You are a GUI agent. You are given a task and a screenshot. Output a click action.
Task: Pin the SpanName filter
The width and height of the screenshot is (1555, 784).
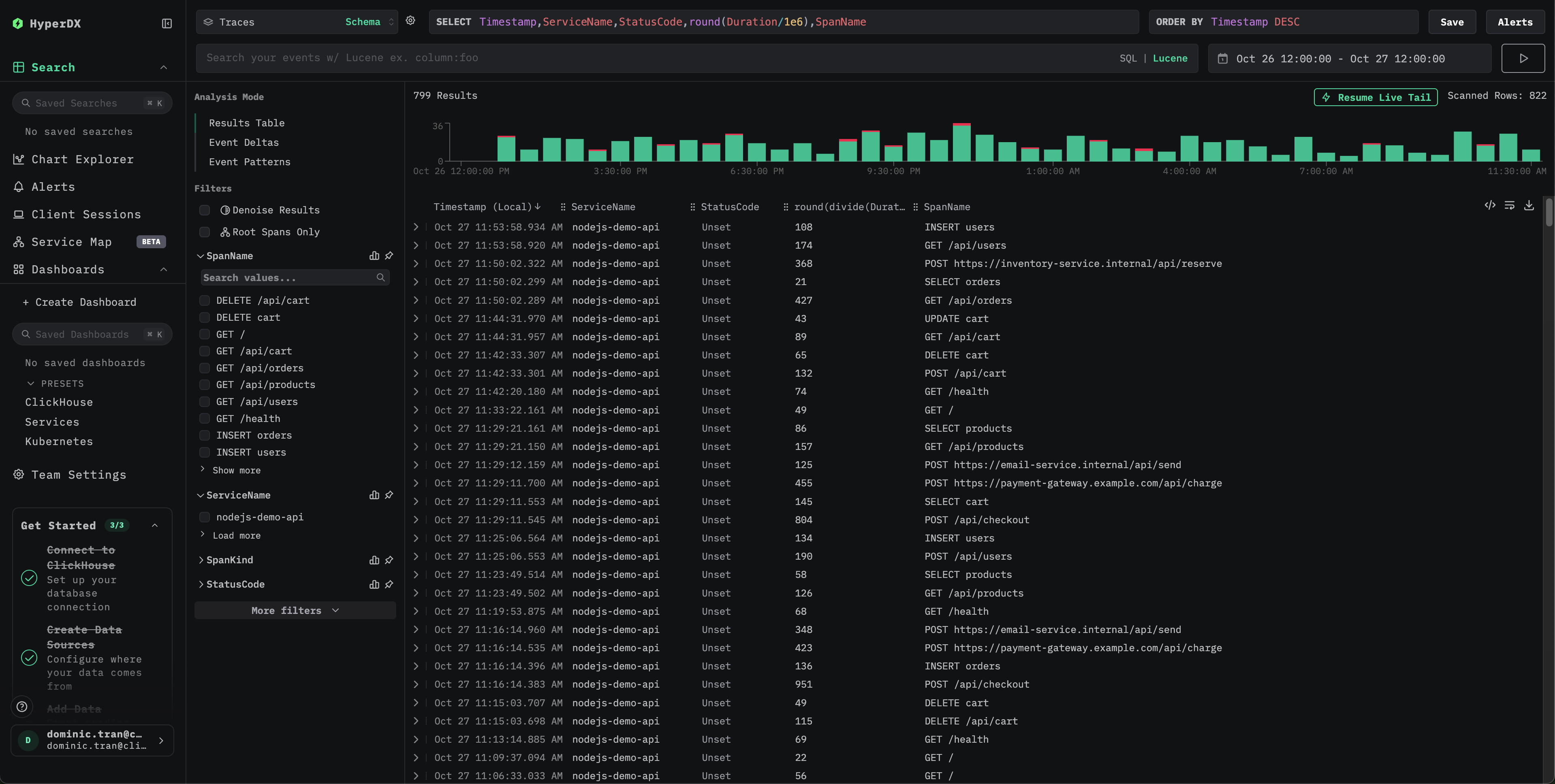pyautogui.click(x=389, y=256)
